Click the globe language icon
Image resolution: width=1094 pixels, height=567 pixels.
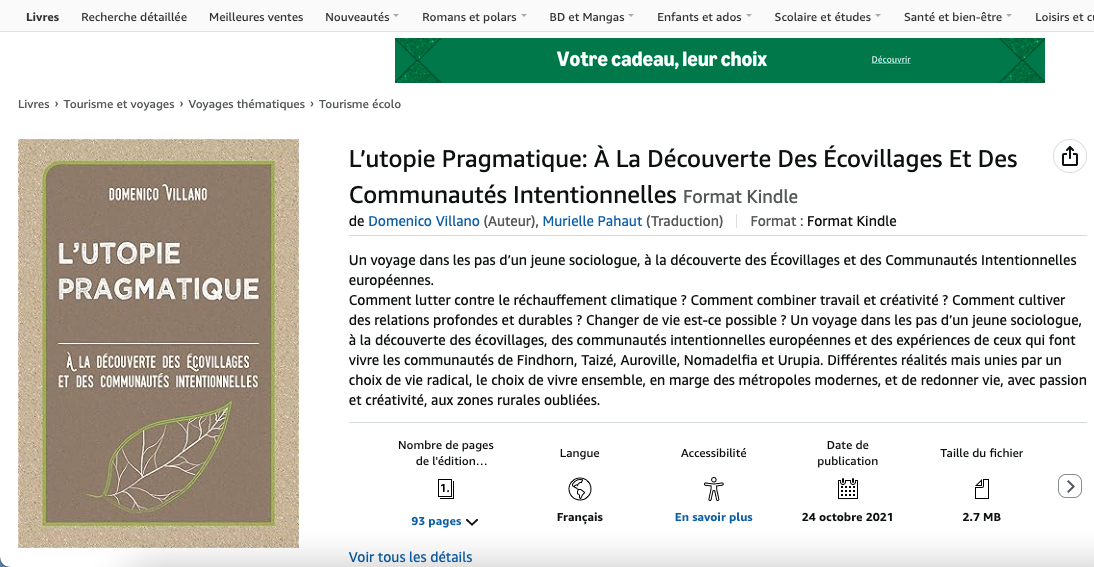[x=579, y=489]
